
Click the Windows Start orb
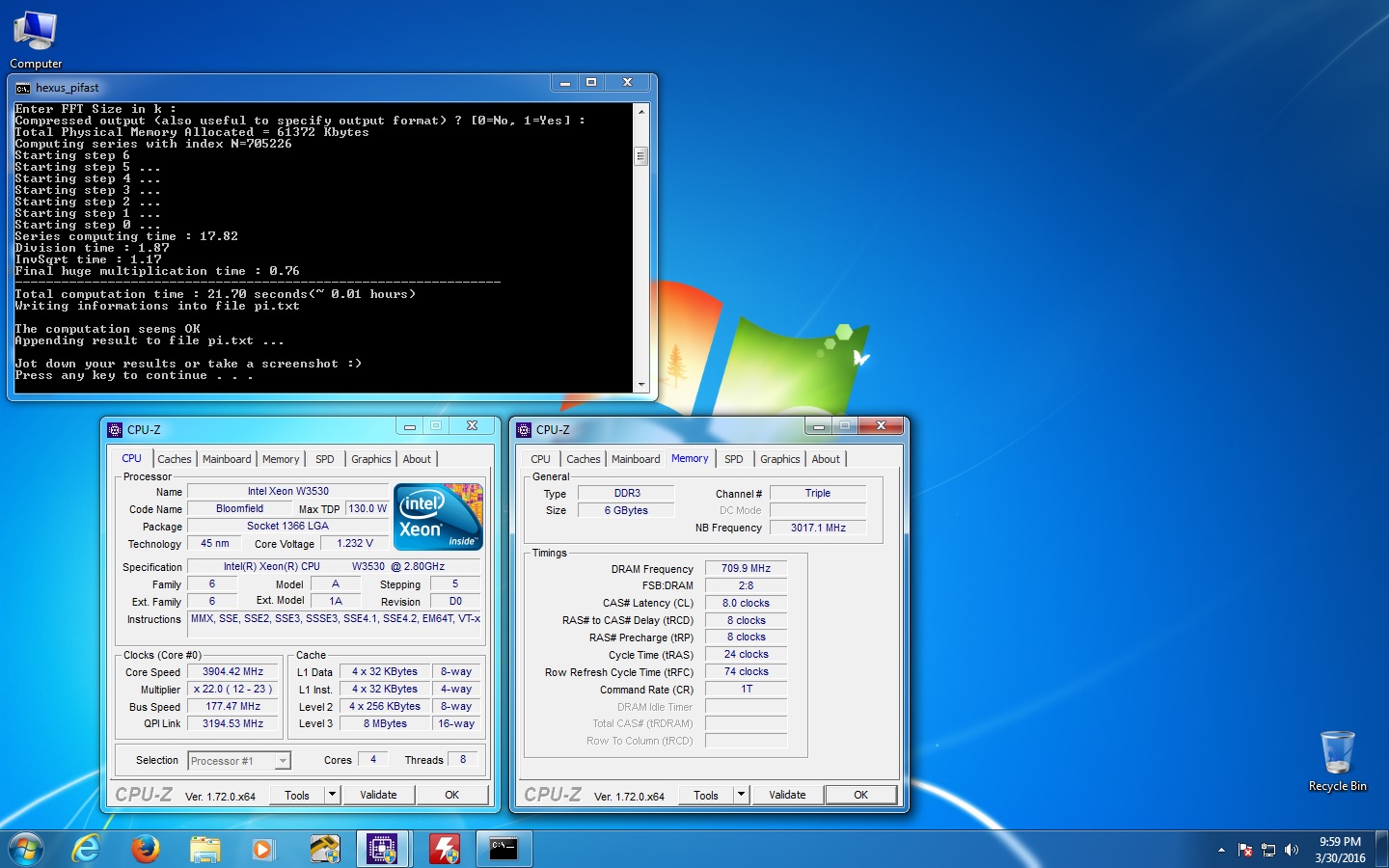(26, 849)
